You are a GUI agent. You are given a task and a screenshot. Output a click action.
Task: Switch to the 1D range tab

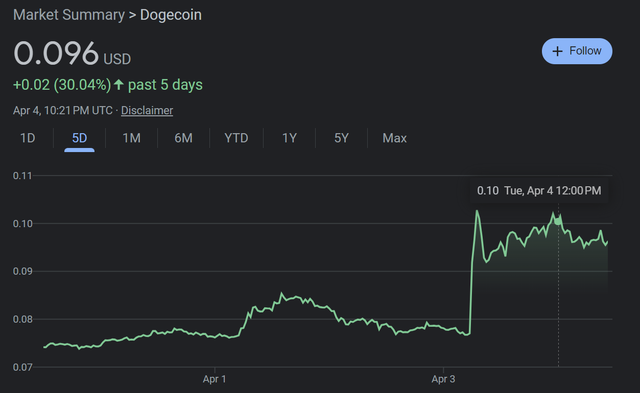(x=28, y=138)
